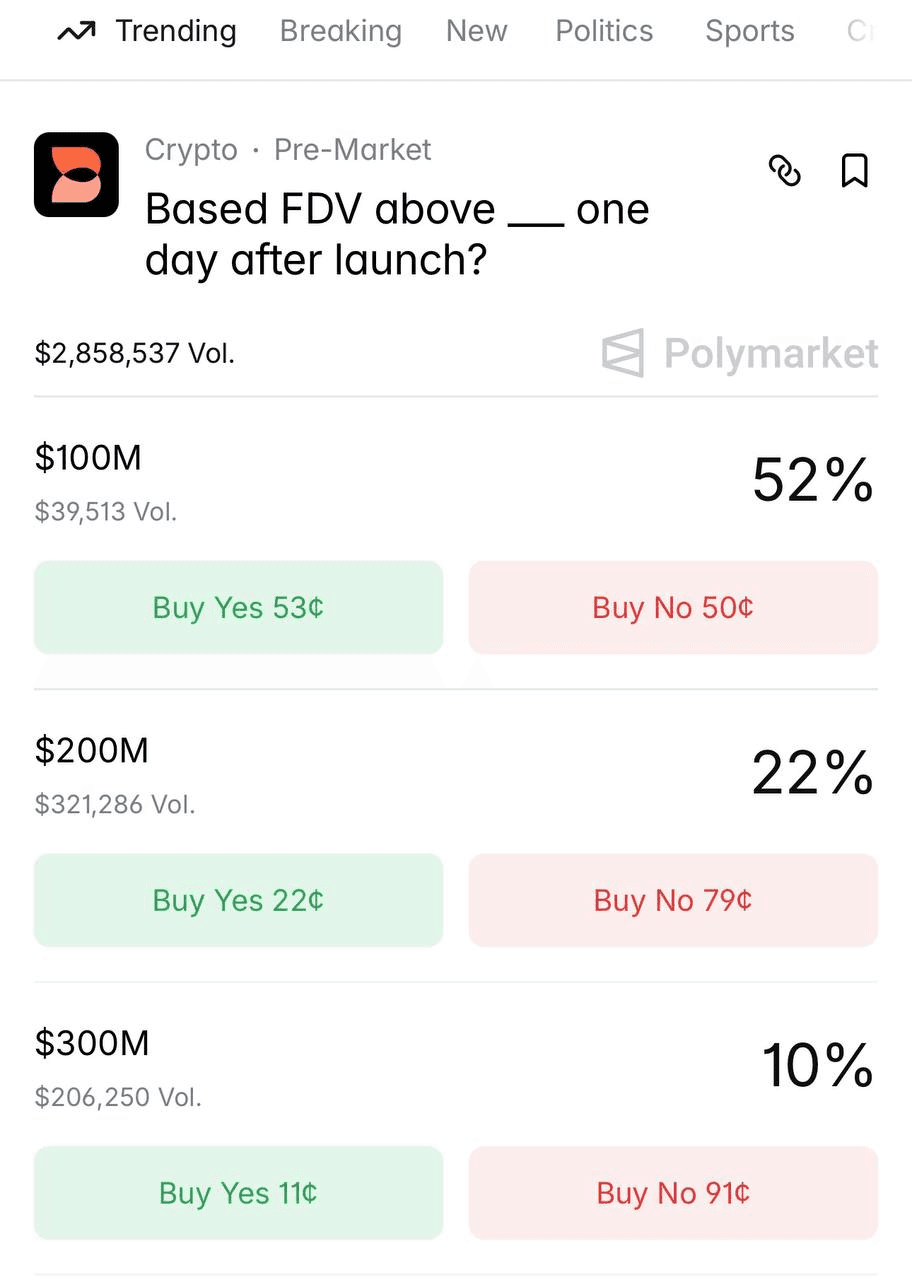This screenshot has width=912, height=1280.
Task: Click the Polymarket logo watermark
Action: pyautogui.click(x=740, y=353)
